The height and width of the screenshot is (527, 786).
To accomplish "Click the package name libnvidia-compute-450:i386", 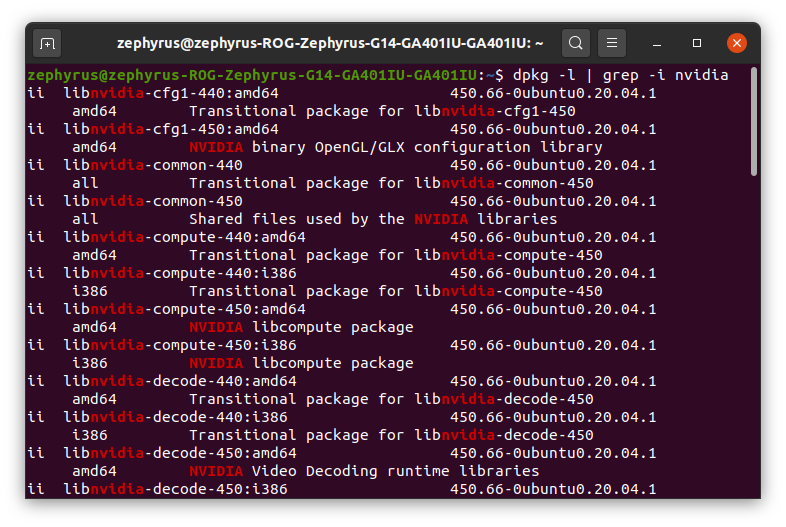I will tap(180, 345).
